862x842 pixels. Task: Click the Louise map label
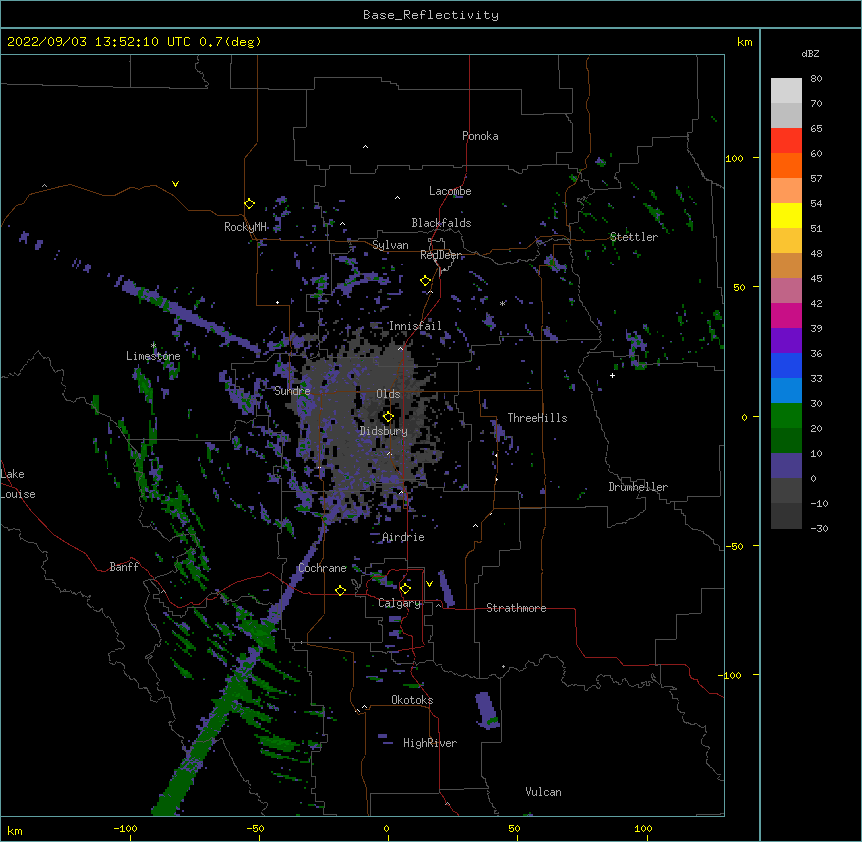(18, 494)
